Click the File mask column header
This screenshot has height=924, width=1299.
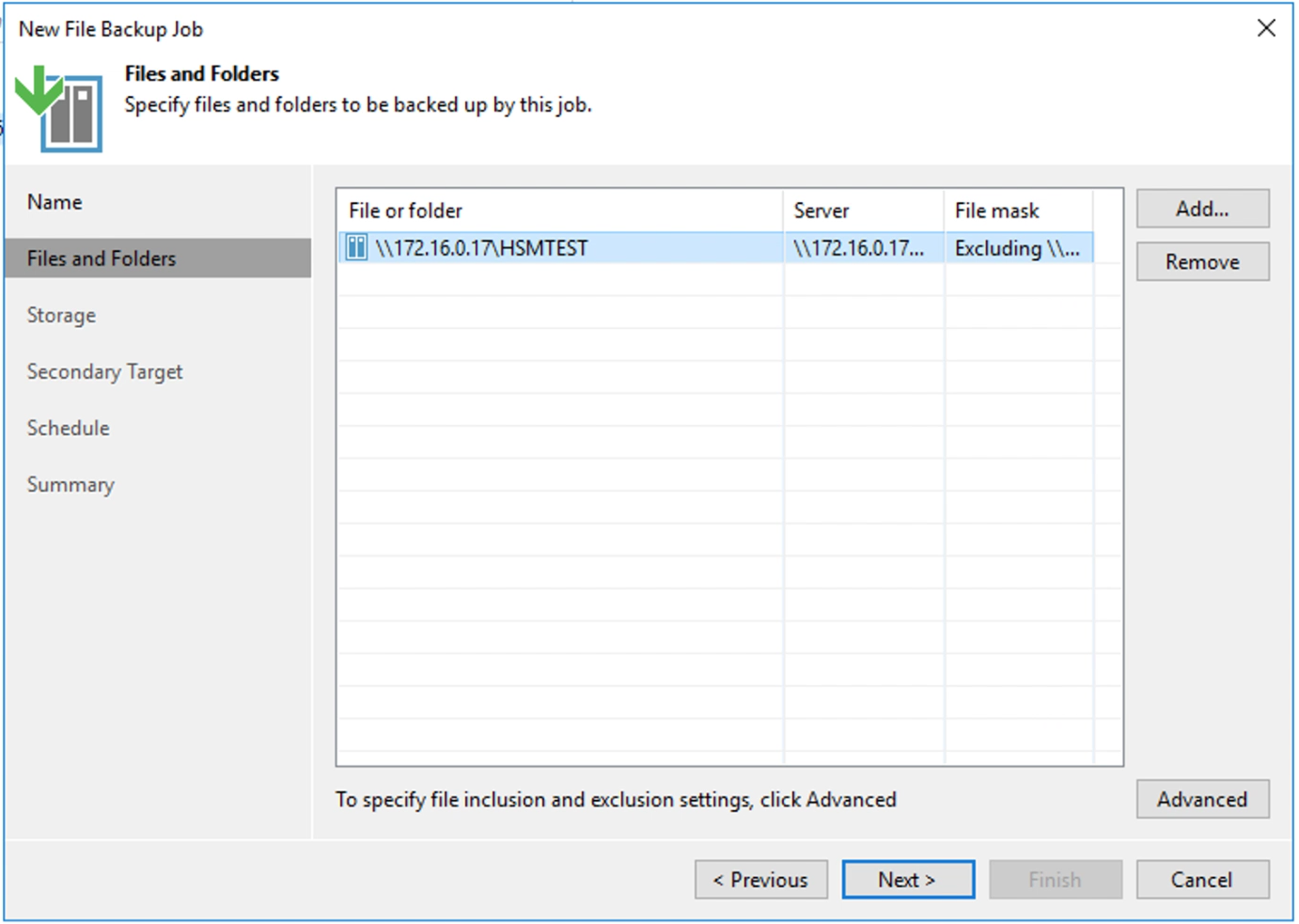tap(996, 211)
